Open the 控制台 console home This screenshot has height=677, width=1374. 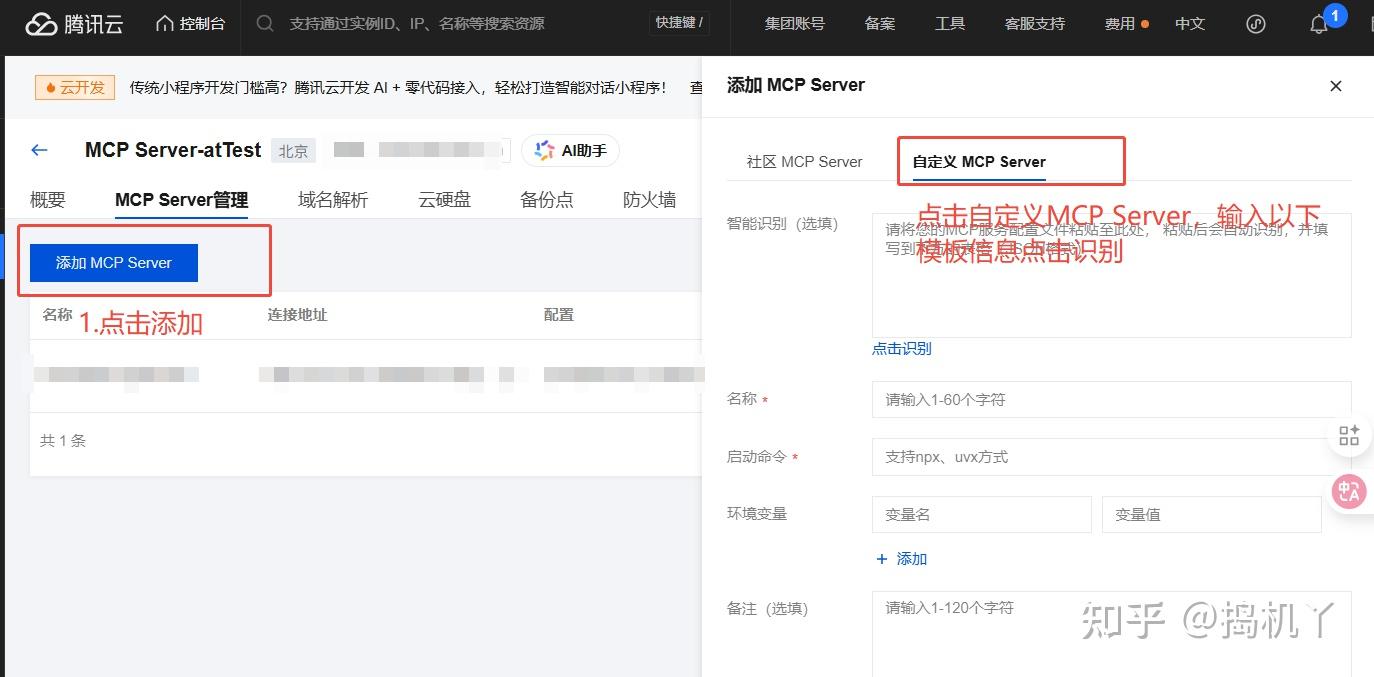coord(191,24)
